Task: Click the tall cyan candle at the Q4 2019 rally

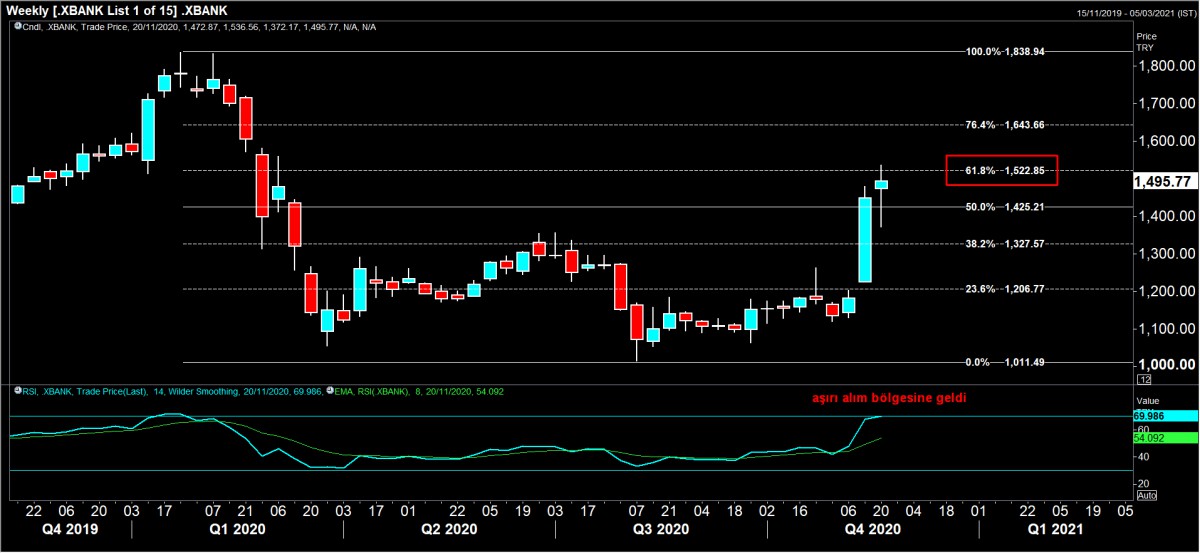Action: coord(148,130)
